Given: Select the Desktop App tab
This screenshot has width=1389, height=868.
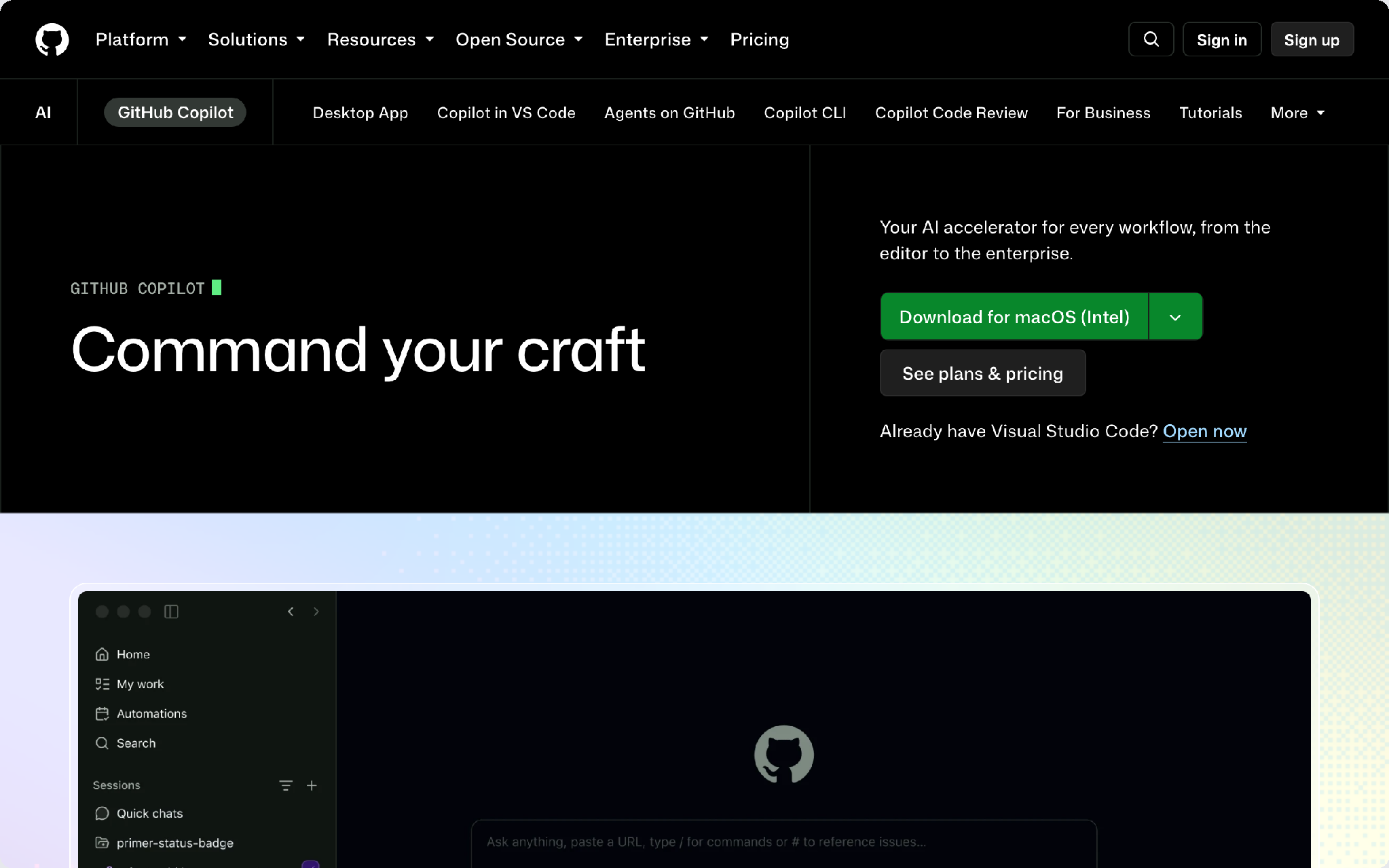Looking at the screenshot, I should click(360, 113).
